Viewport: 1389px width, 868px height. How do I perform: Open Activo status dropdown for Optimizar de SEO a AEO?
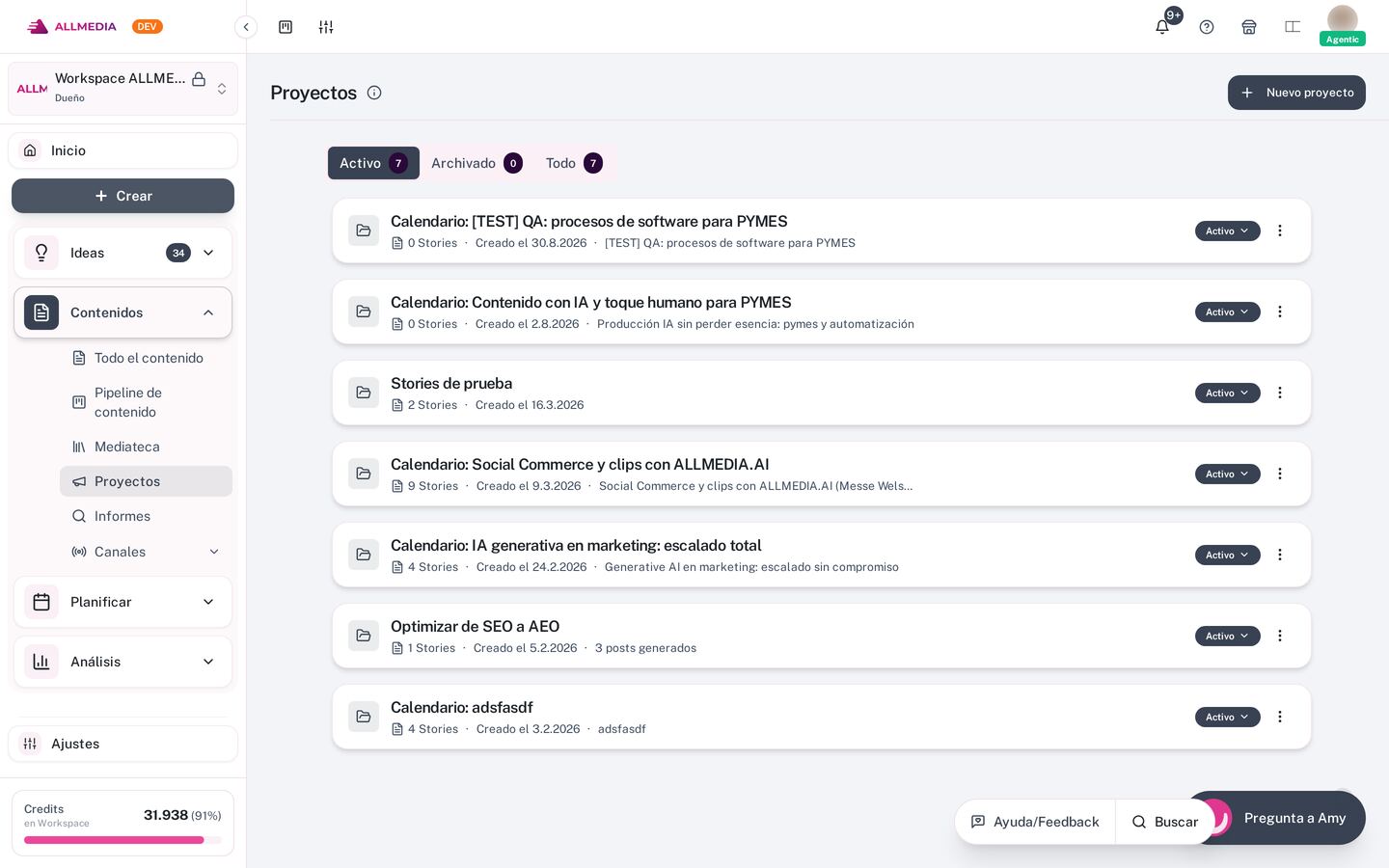point(1227,636)
